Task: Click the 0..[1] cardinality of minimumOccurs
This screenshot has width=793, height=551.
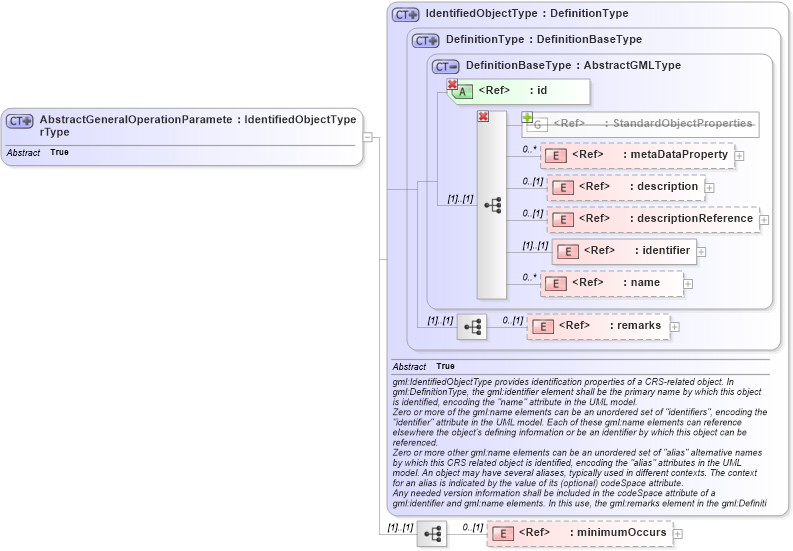Action: pyautogui.click(x=473, y=527)
